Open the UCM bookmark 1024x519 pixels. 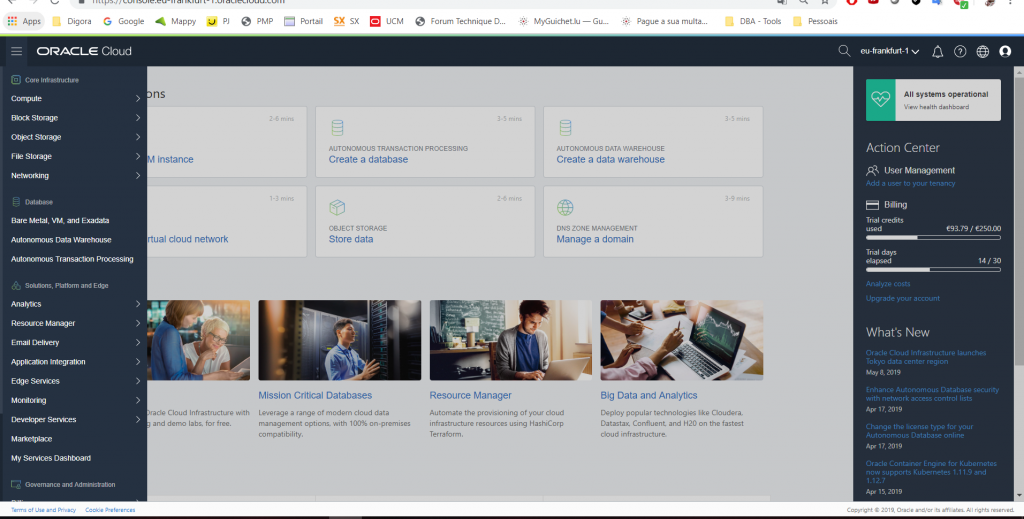[x=387, y=21]
